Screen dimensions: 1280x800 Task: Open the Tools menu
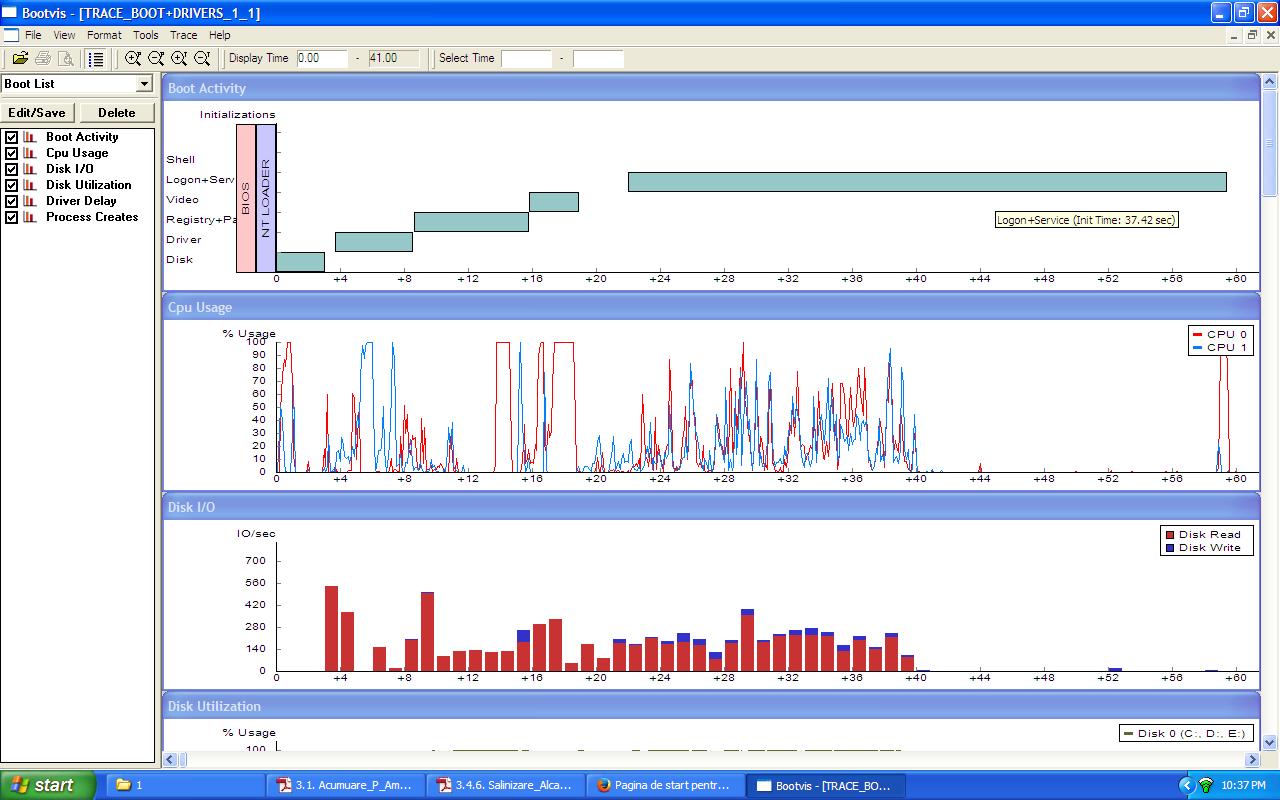[x=146, y=35]
